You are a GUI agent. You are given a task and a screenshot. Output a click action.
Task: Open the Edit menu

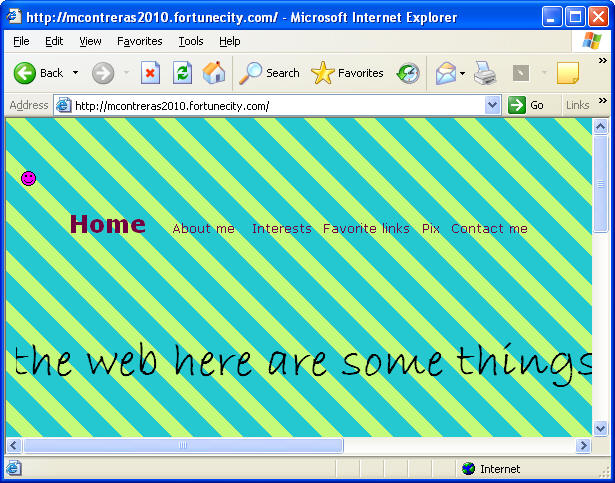click(x=54, y=41)
